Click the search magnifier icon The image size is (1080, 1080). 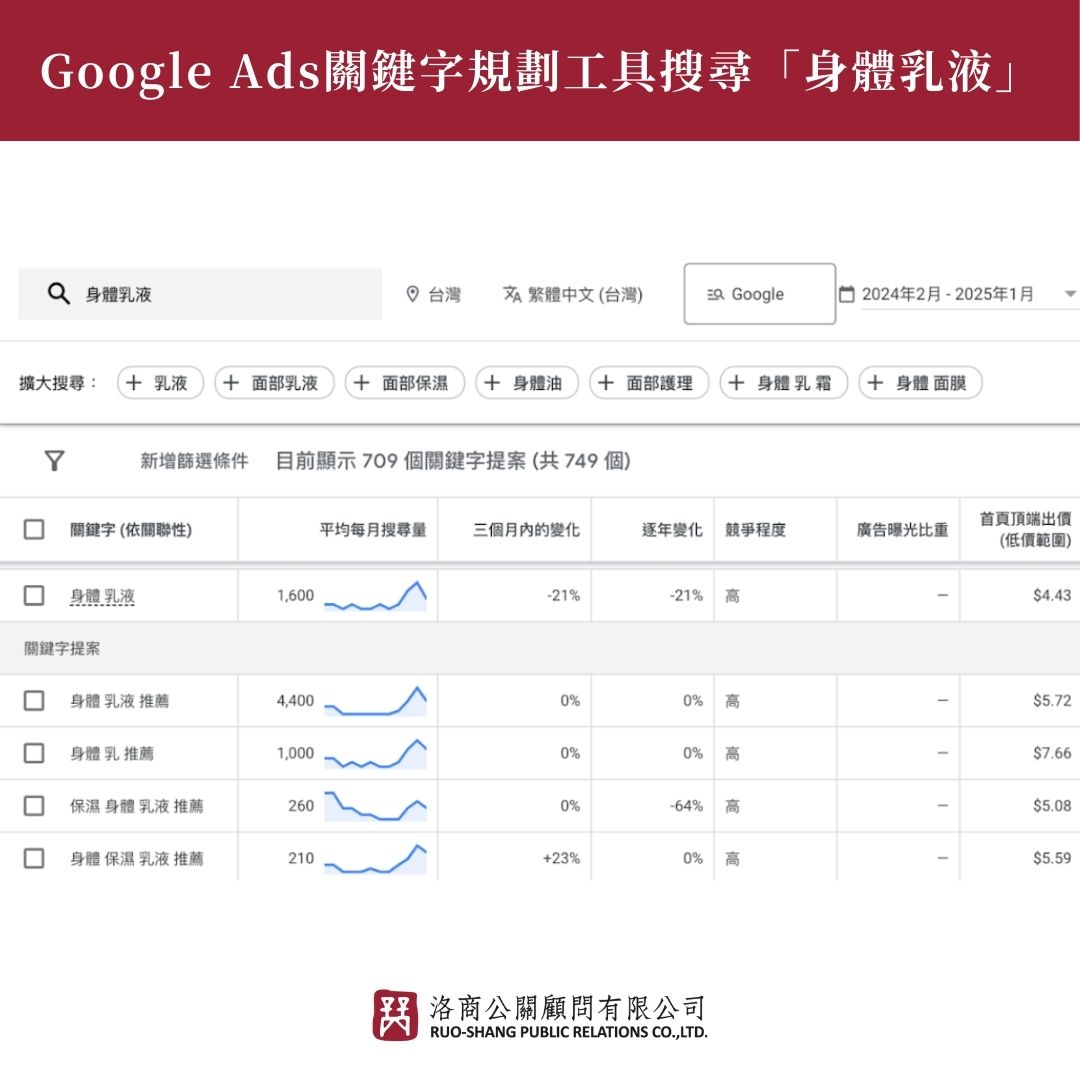click(x=59, y=294)
